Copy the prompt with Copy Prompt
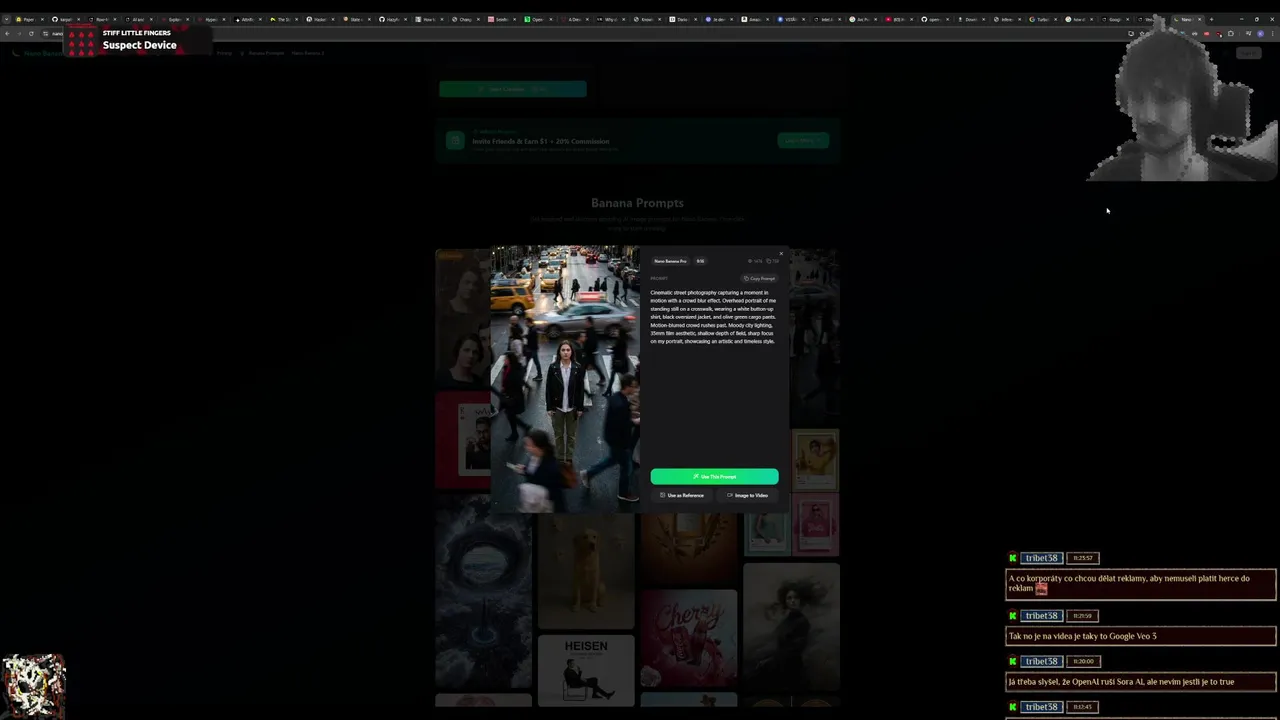 [760, 278]
